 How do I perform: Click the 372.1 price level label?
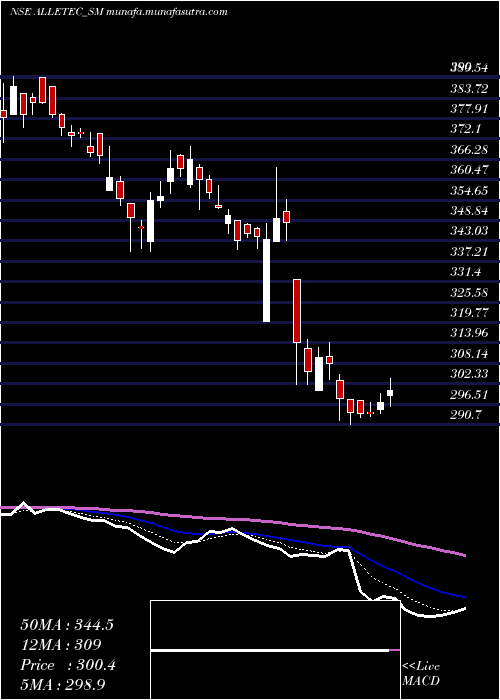coord(465,129)
